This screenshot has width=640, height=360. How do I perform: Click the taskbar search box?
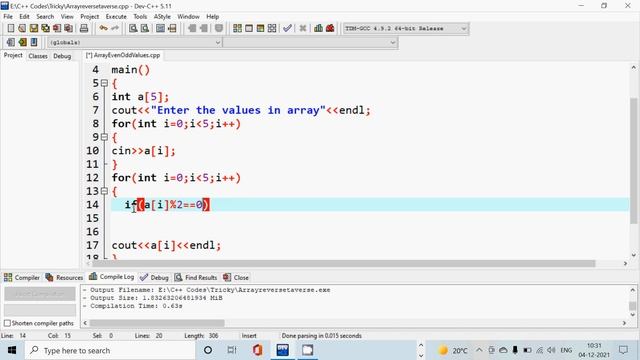coord(110,350)
